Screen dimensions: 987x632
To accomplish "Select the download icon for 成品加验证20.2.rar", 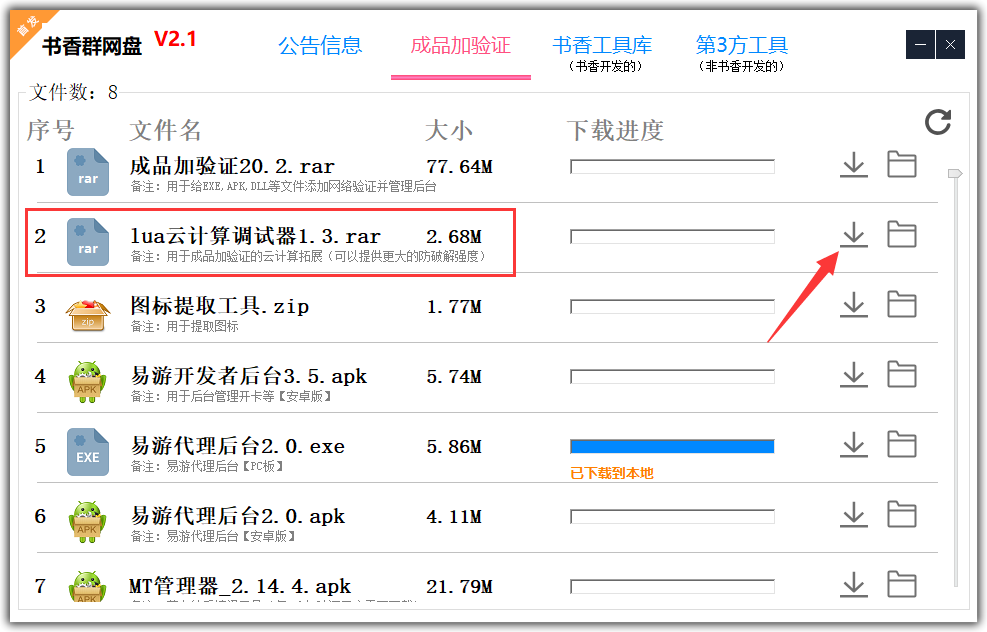I will [853, 164].
